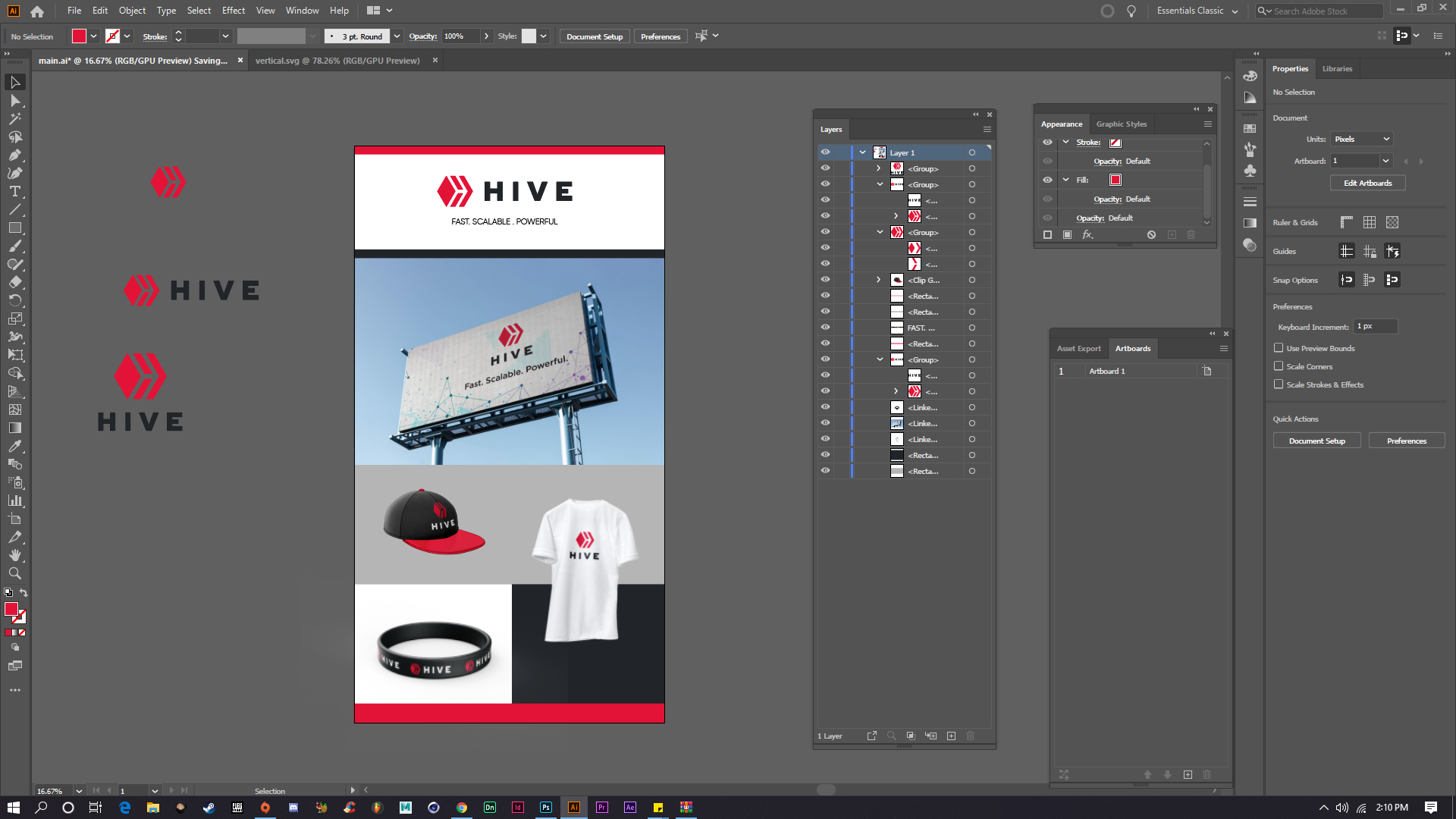
Task: Select the Magic Wand tool
Action: (15, 118)
